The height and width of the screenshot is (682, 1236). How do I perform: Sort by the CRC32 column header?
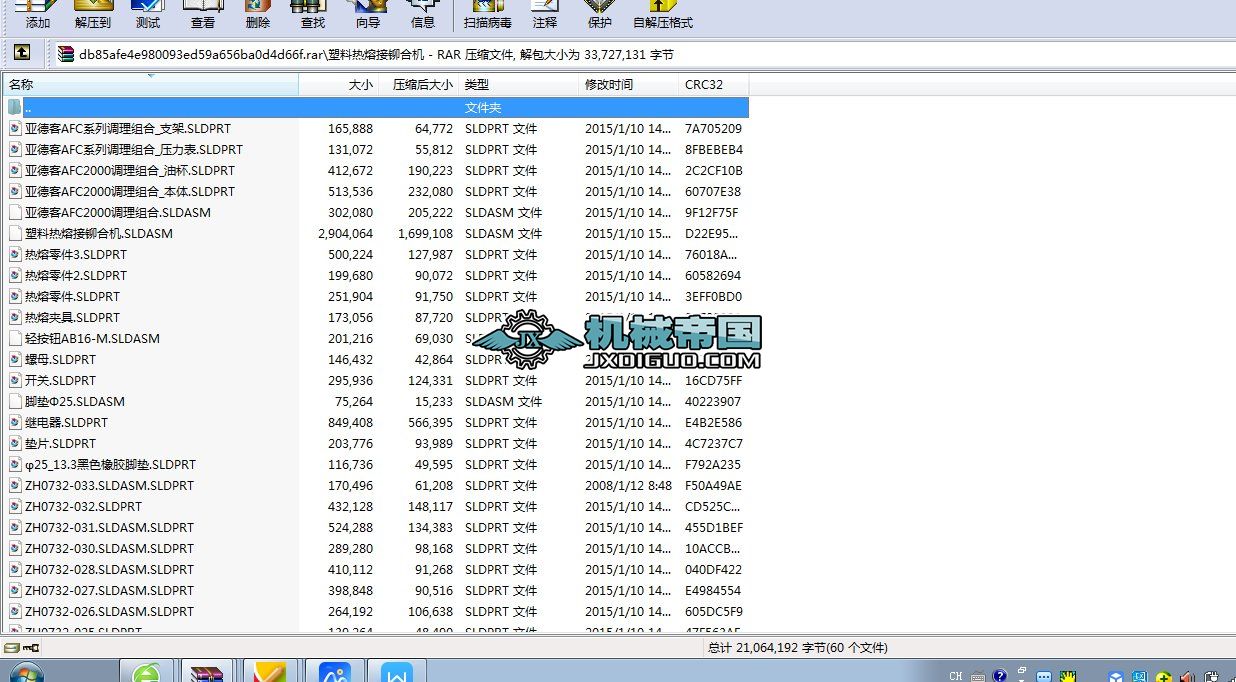[x=713, y=85]
